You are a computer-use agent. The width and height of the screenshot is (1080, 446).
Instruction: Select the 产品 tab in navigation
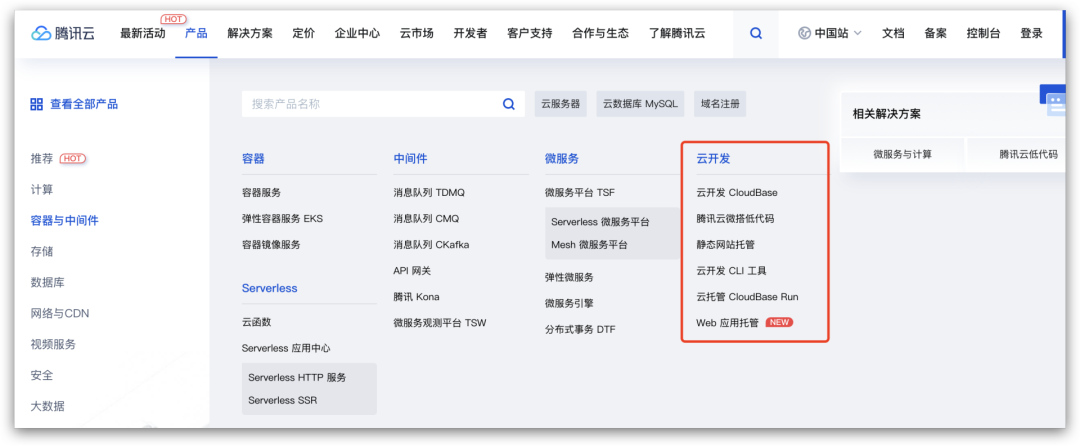coord(196,33)
